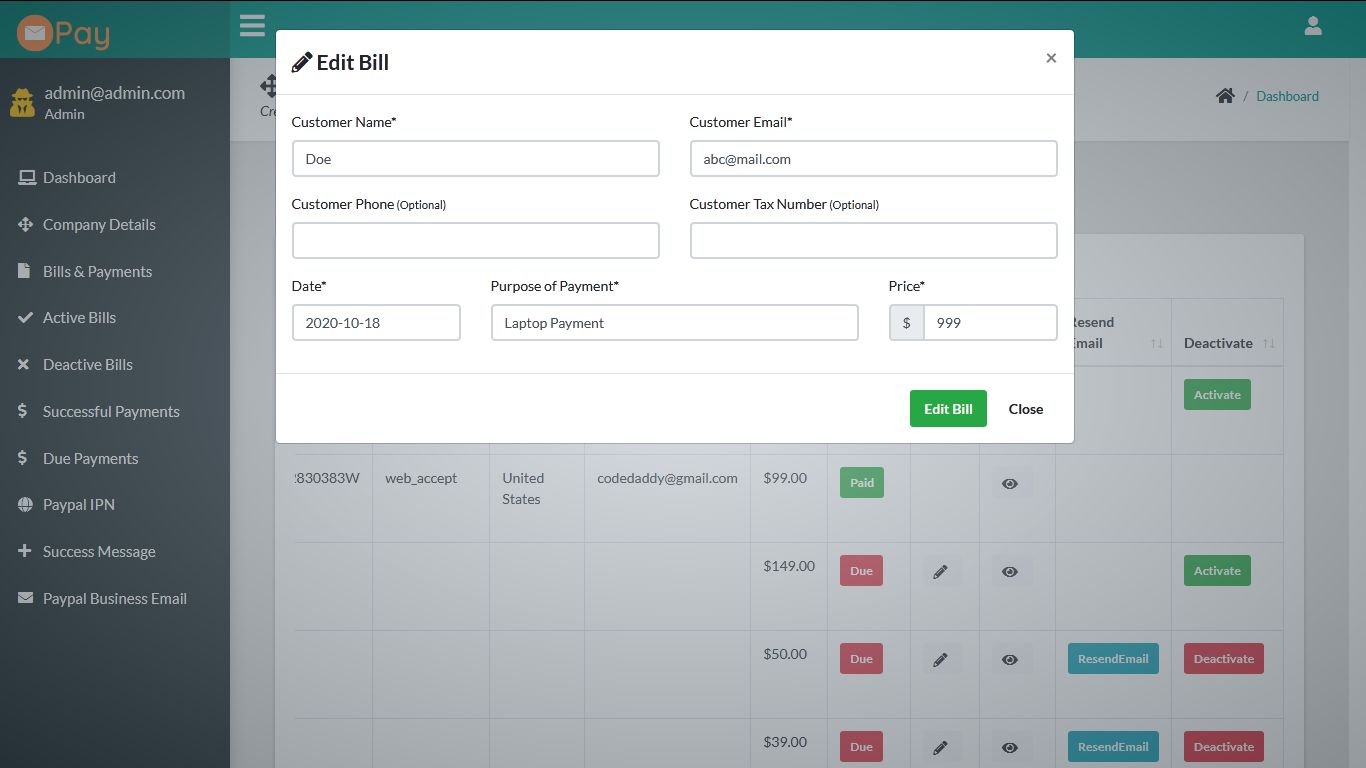The image size is (1366, 768).
Task: Open the sidebar hamburger menu icon
Action: click(252, 25)
